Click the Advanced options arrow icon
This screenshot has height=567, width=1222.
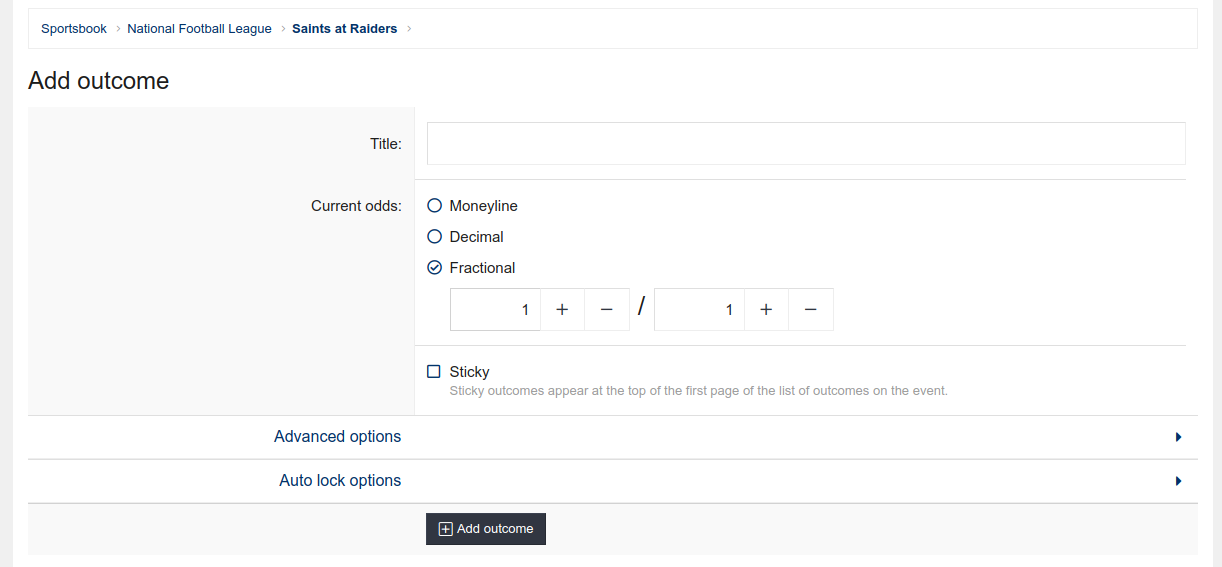click(1179, 437)
